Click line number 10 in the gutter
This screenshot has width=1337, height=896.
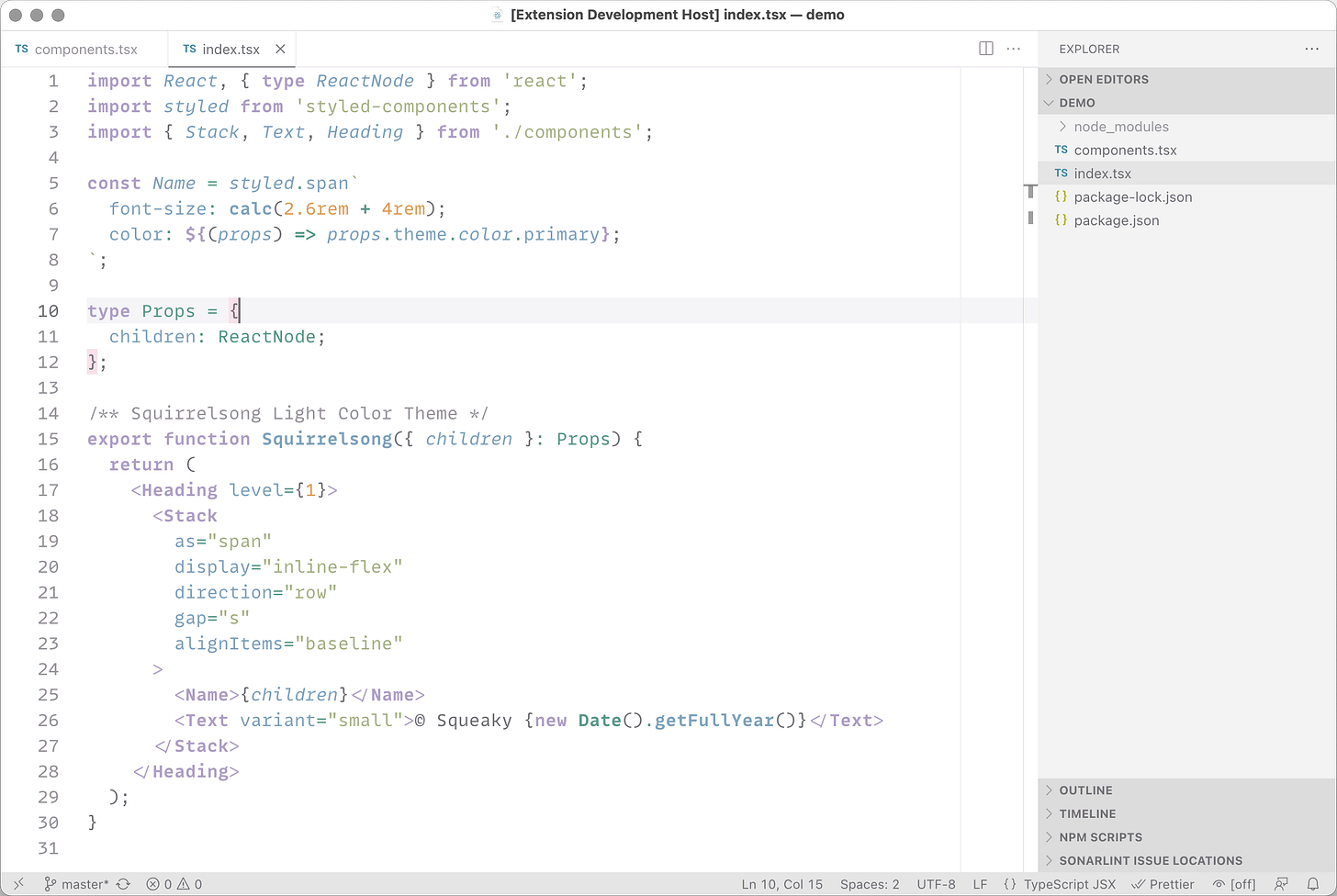48,311
